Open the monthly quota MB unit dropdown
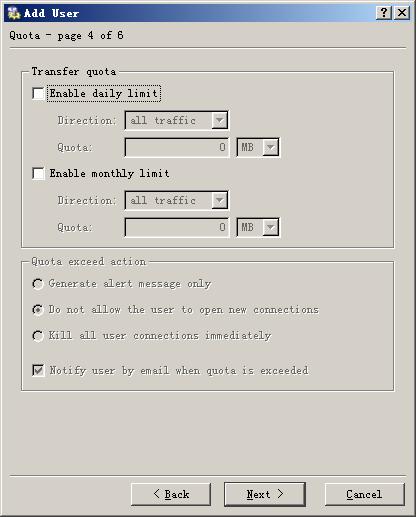The image size is (416, 517). [x=258, y=227]
